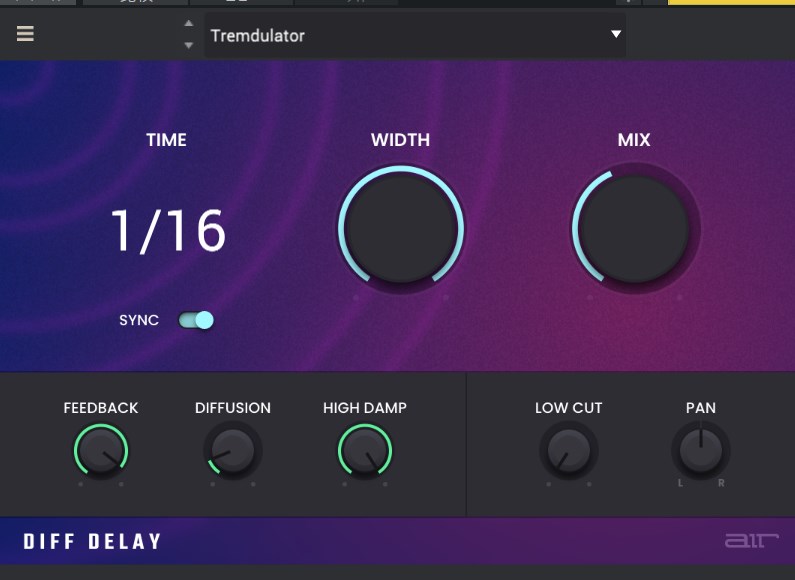Open the hamburger menu
795x580 pixels.
click(x=25, y=34)
